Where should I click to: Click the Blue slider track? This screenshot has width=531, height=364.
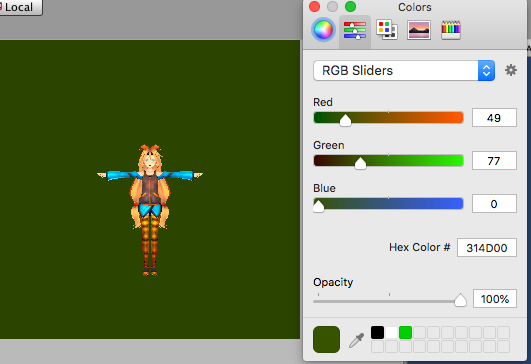pyautogui.click(x=388, y=204)
